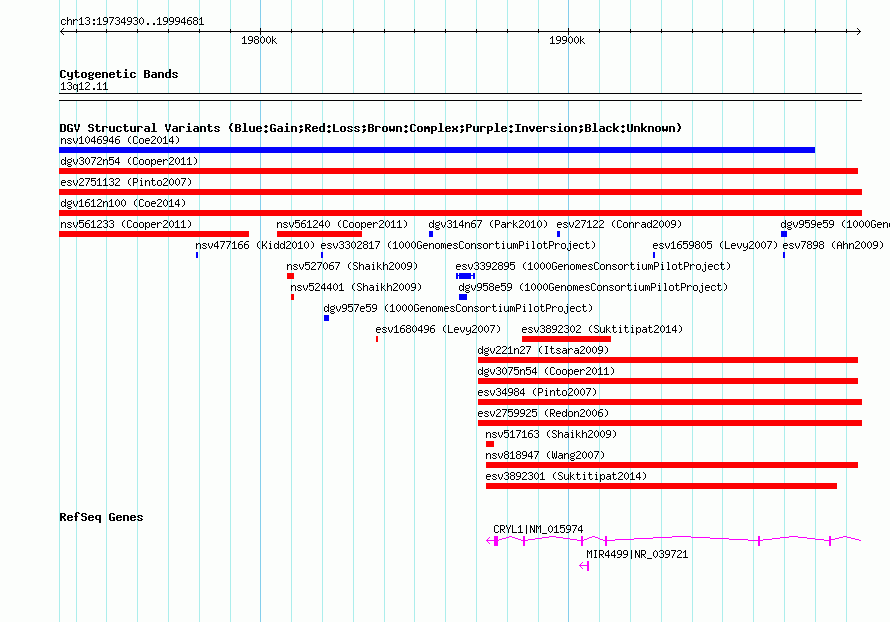Click small red marker under nsv517163

coord(490,444)
